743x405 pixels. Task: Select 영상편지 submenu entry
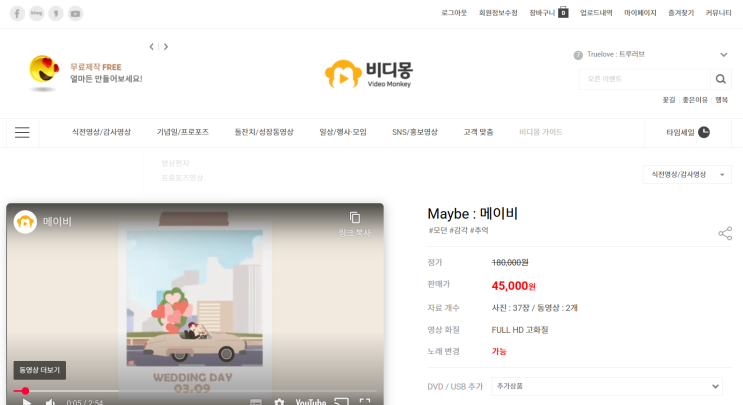click(x=175, y=163)
